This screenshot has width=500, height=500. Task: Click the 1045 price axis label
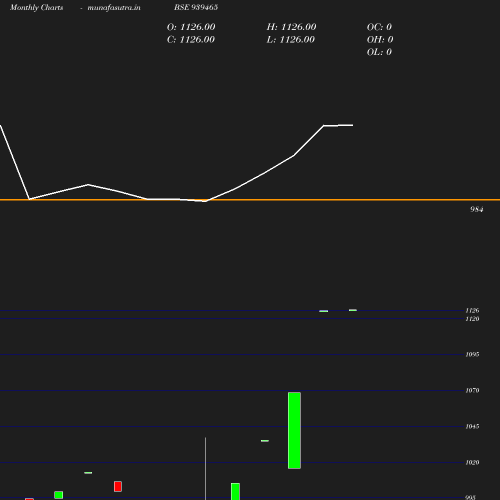[472, 426]
